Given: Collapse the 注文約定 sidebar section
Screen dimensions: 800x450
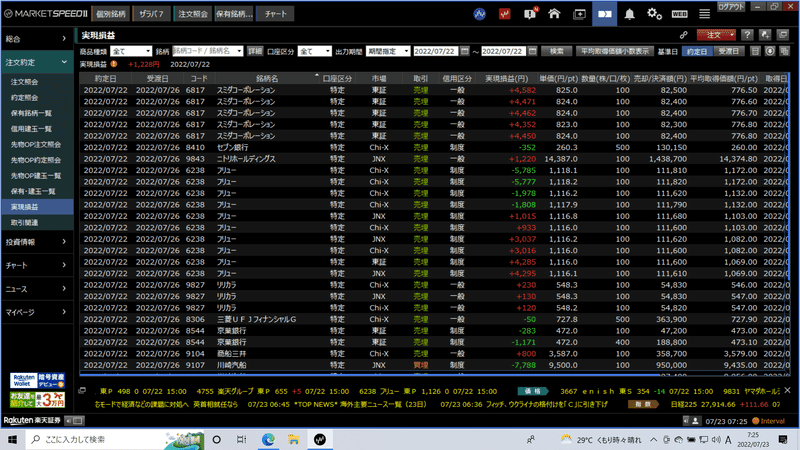Looking at the screenshot, I should pyautogui.click(x=37, y=62).
